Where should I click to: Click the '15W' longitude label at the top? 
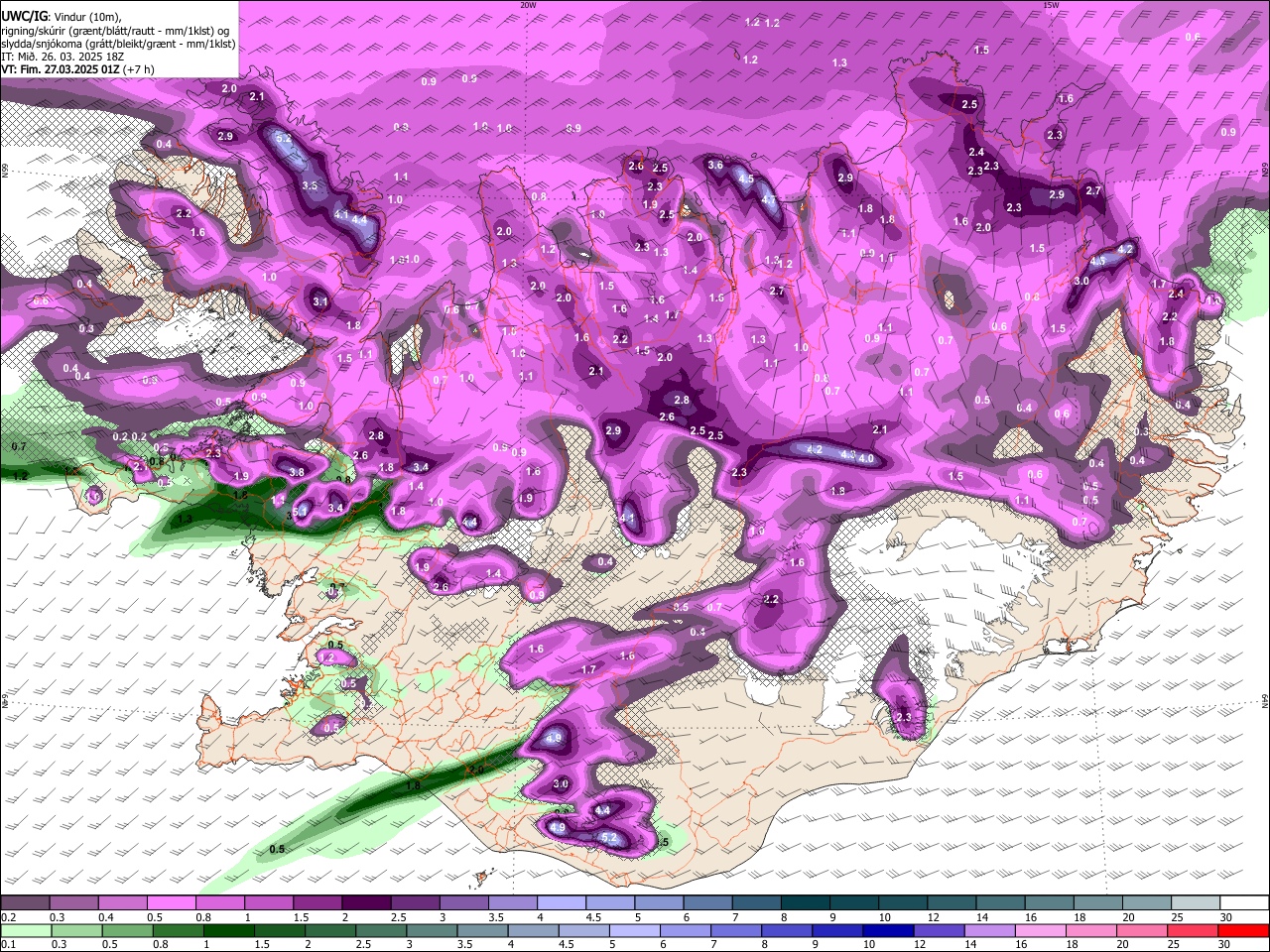[x=1051, y=5]
